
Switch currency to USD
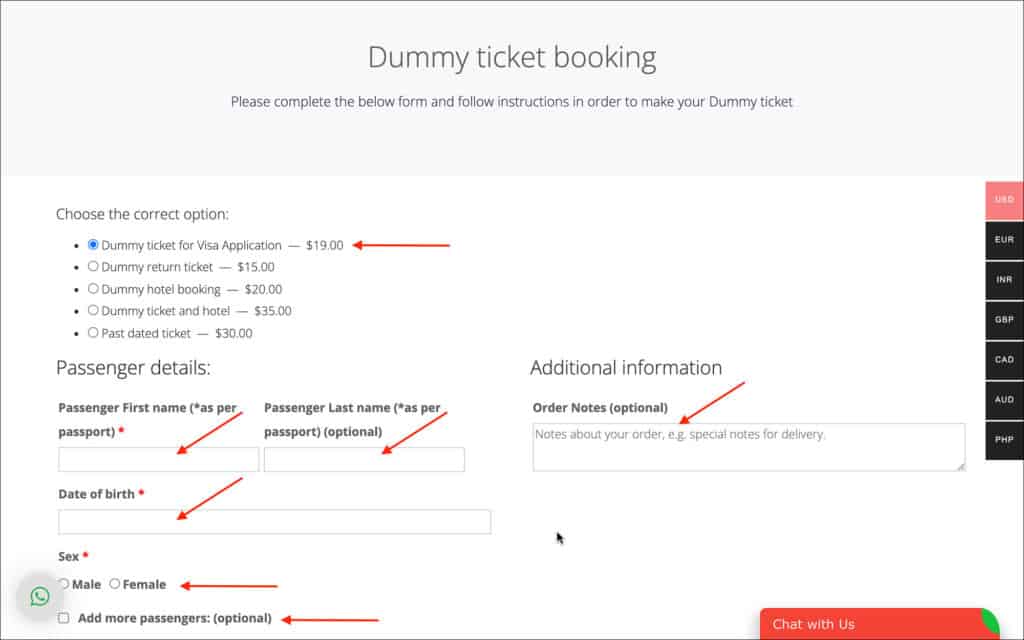(1004, 200)
